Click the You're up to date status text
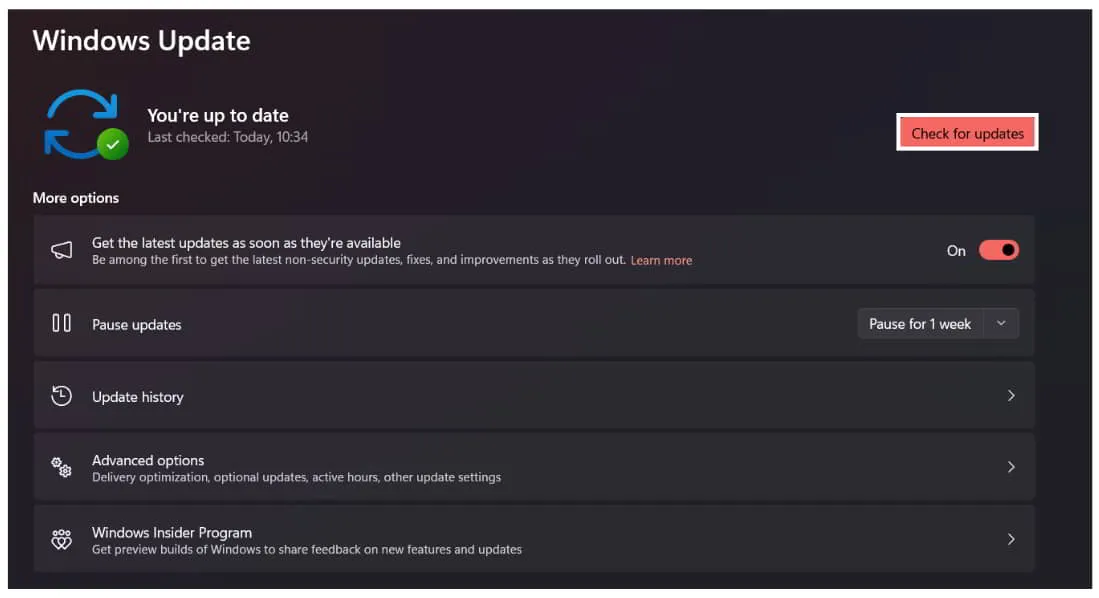Screen dimensions: 1099x598 click(x=218, y=115)
